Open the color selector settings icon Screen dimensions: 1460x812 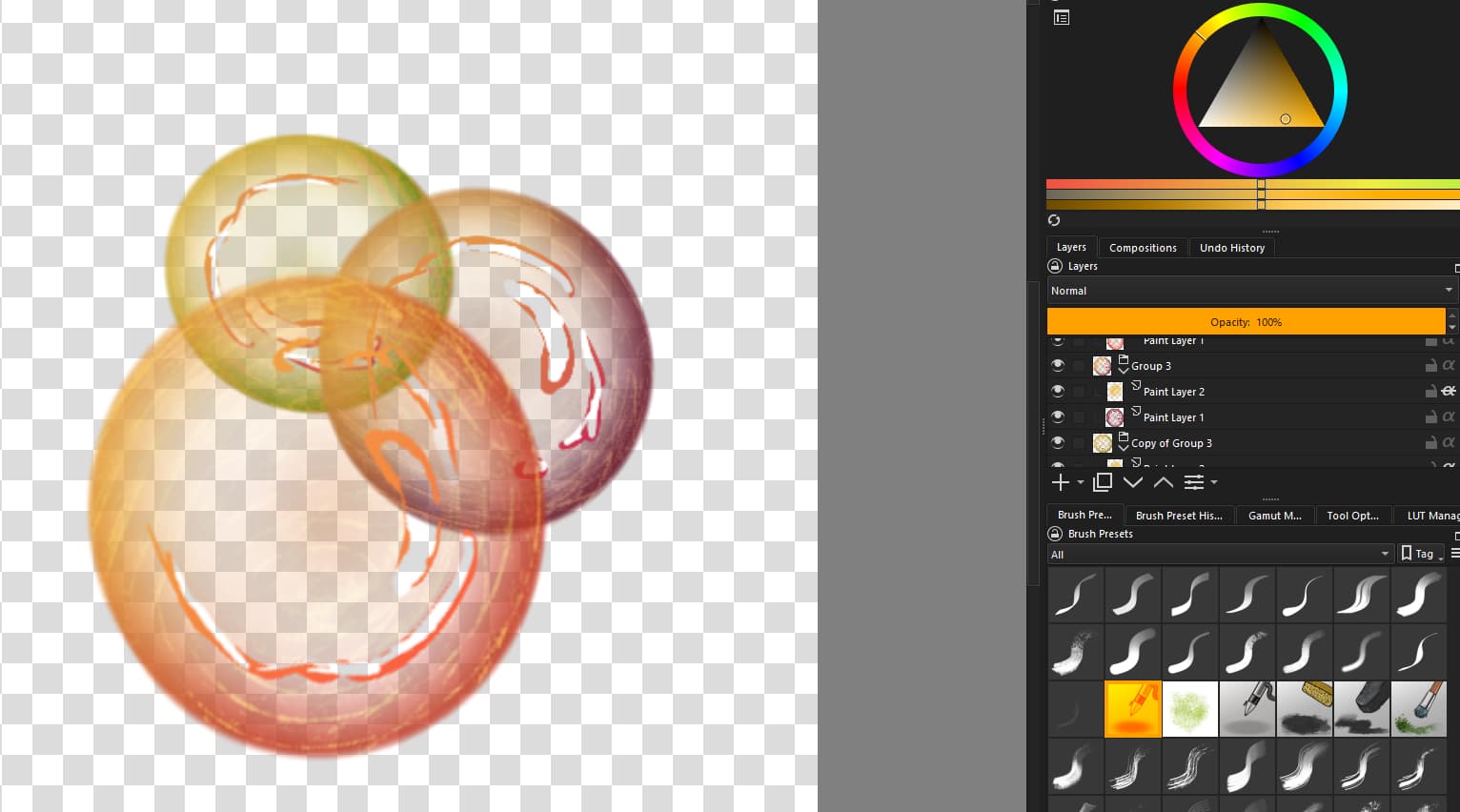(1062, 17)
